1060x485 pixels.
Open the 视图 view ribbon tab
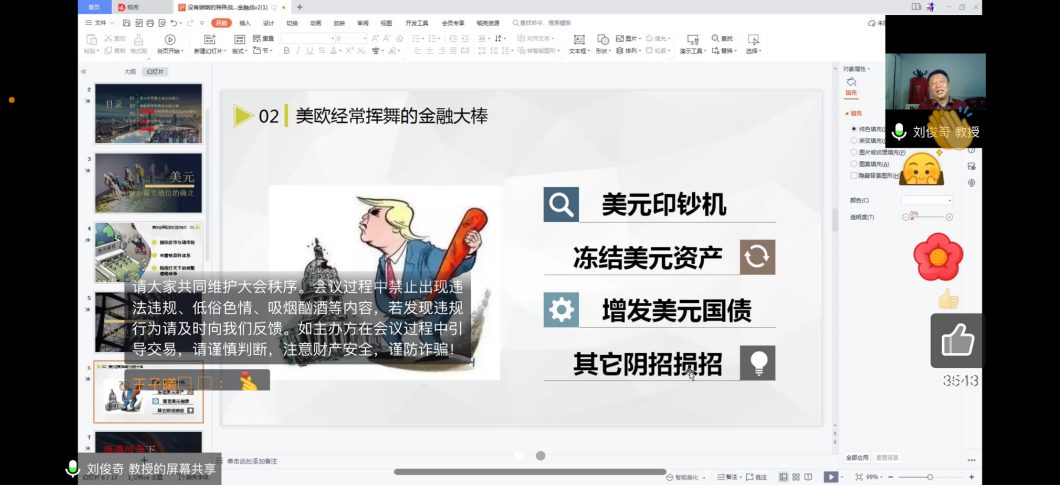[386, 23]
